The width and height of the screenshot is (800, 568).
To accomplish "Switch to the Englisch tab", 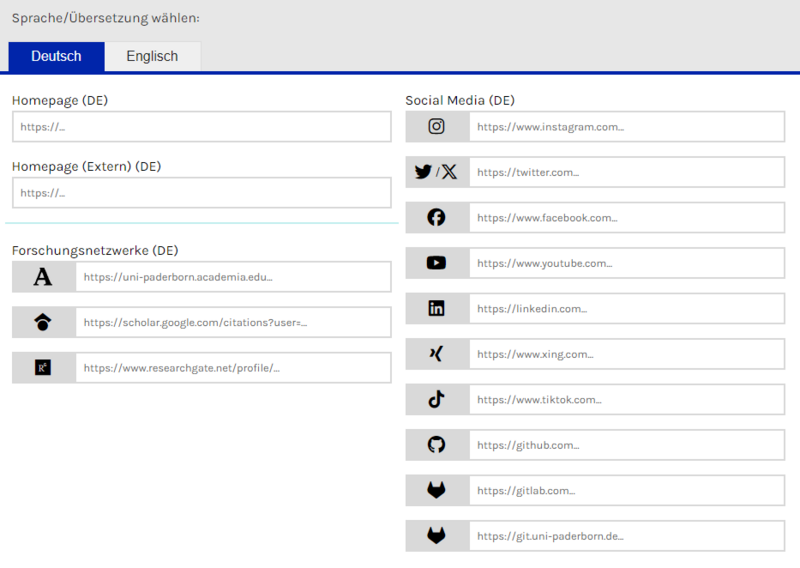I will (x=152, y=56).
